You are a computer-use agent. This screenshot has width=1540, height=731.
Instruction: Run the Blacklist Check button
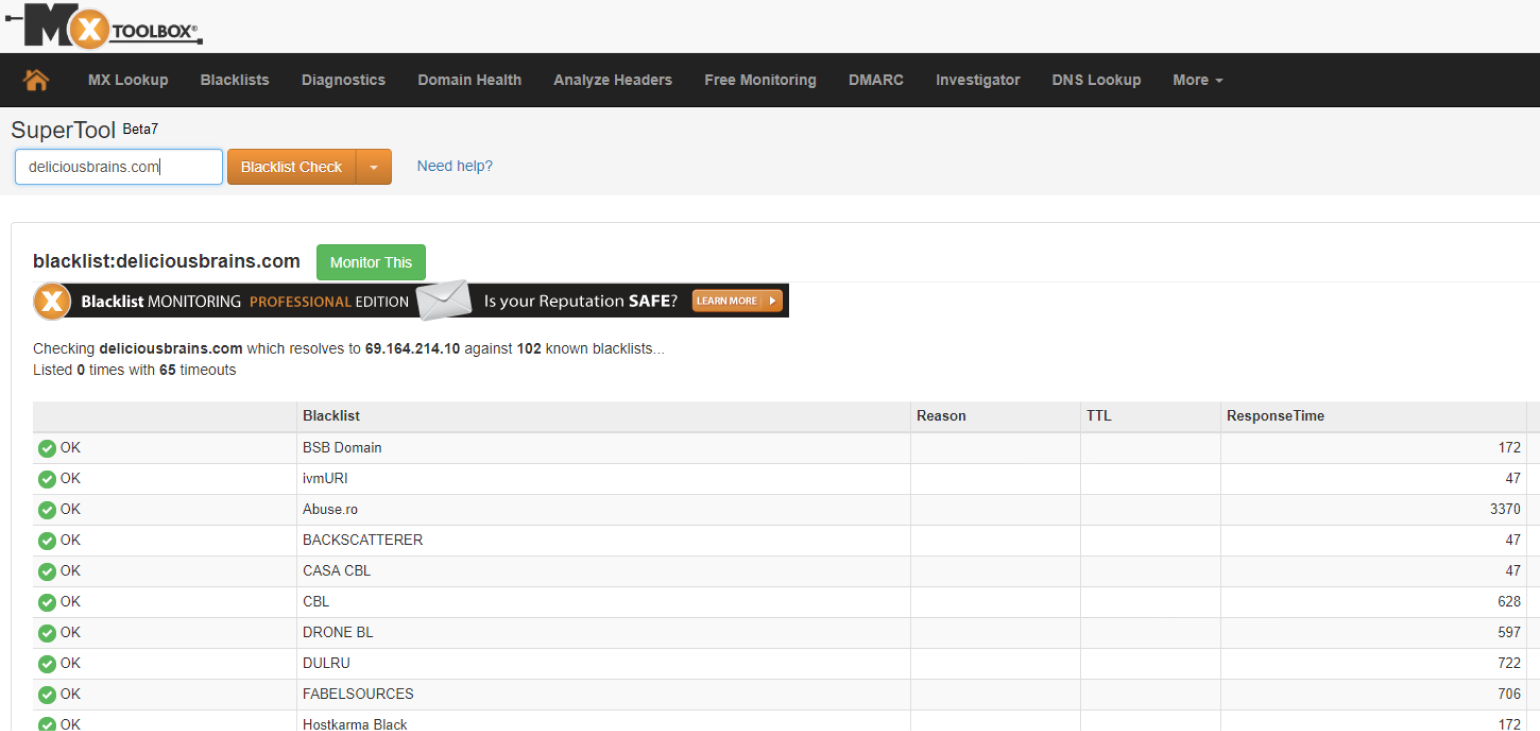tap(291, 167)
